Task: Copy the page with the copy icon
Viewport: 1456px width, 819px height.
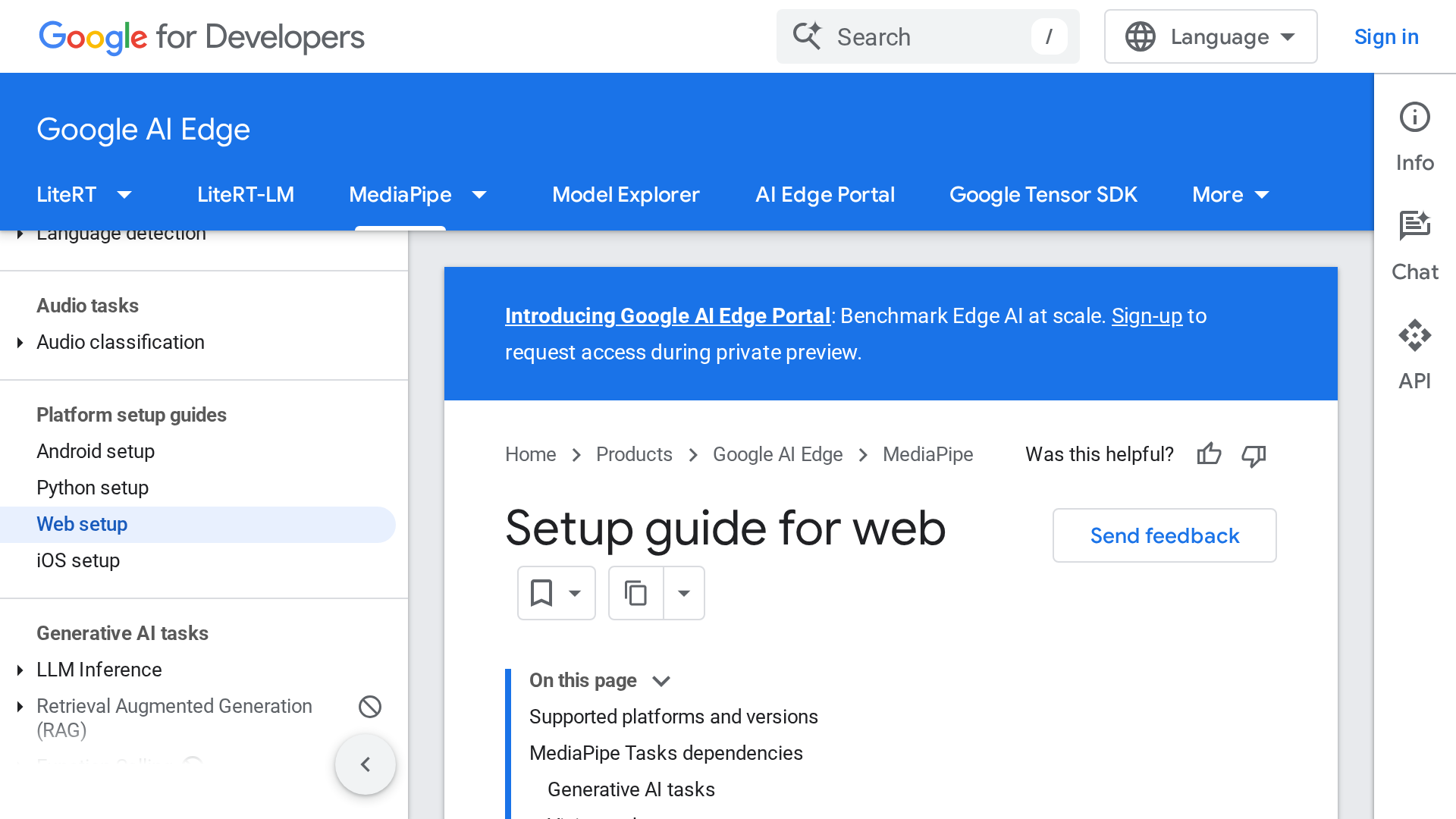Action: click(635, 593)
